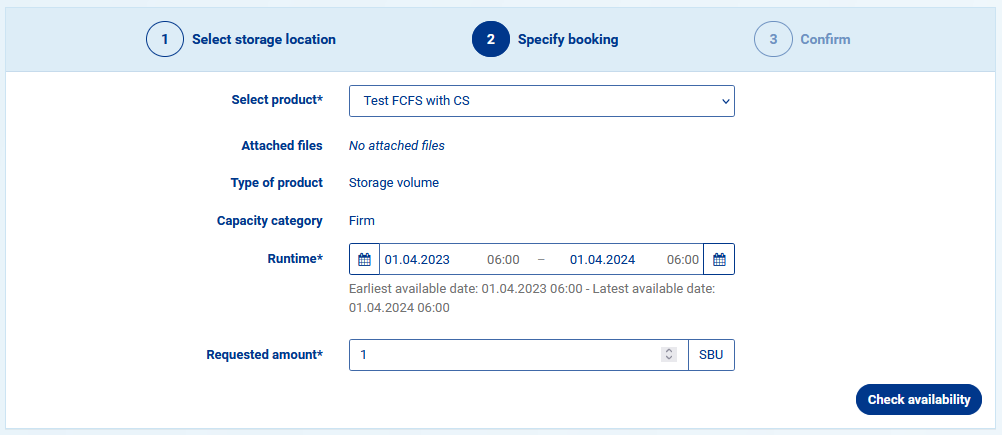1002x435 pixels.
Task: Click the Requested amount spinner arrows
Action: tap(669, 355)
